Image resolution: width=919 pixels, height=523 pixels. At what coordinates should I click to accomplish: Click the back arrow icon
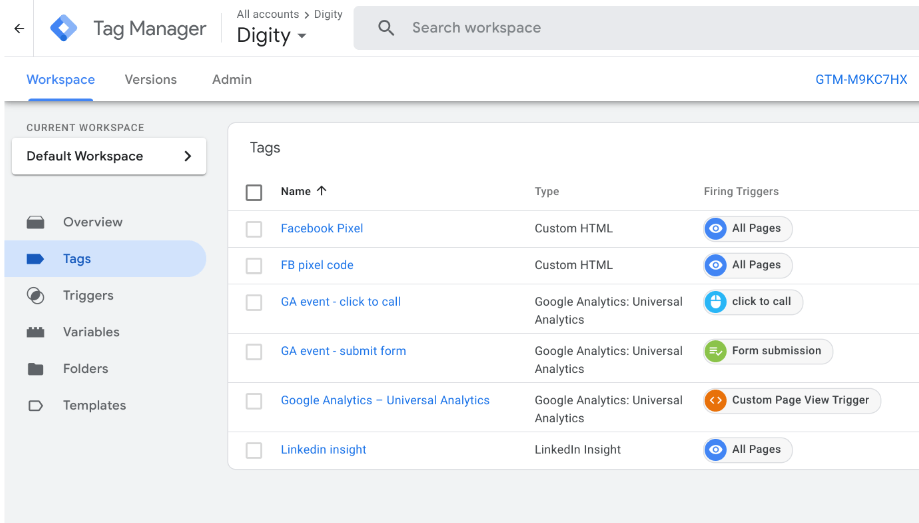coord(19,28)
